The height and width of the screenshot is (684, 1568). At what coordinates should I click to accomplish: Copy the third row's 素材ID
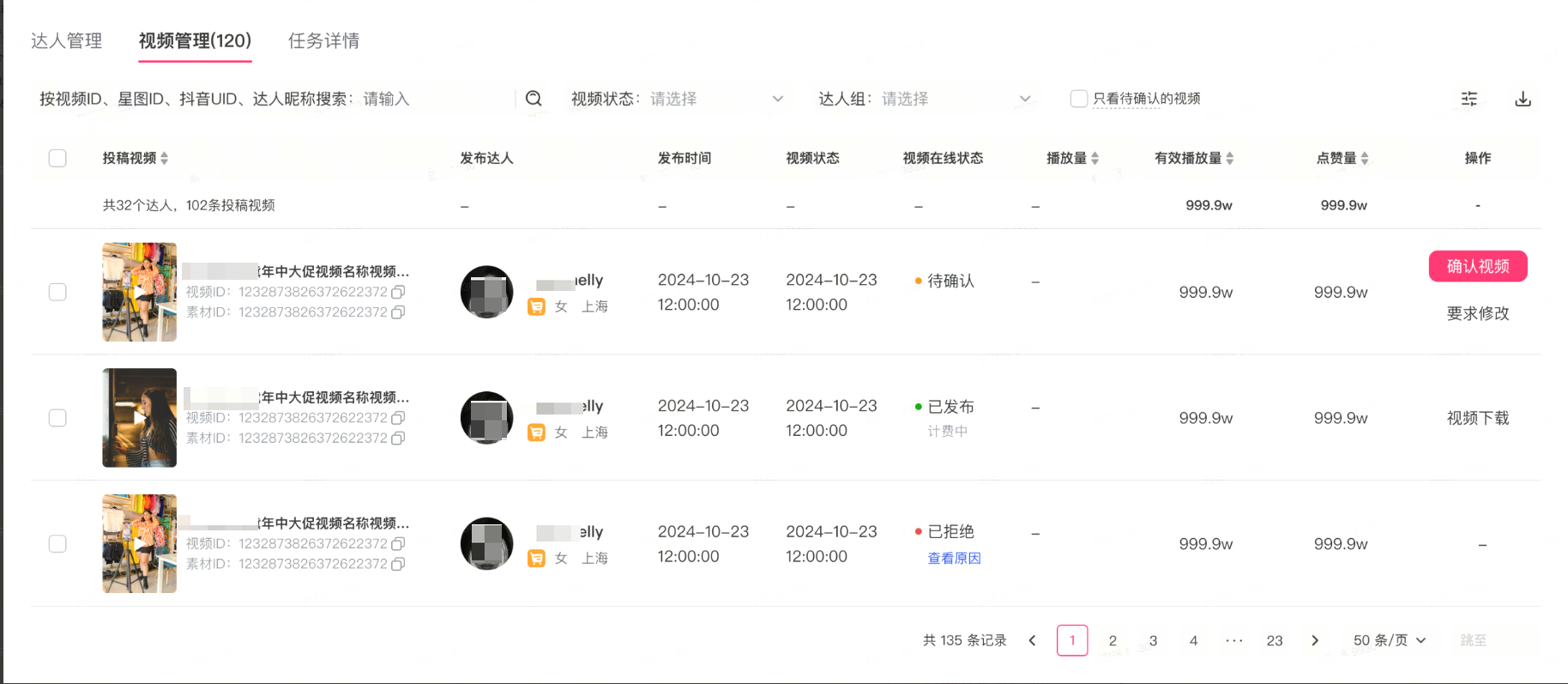pos(398,564)
